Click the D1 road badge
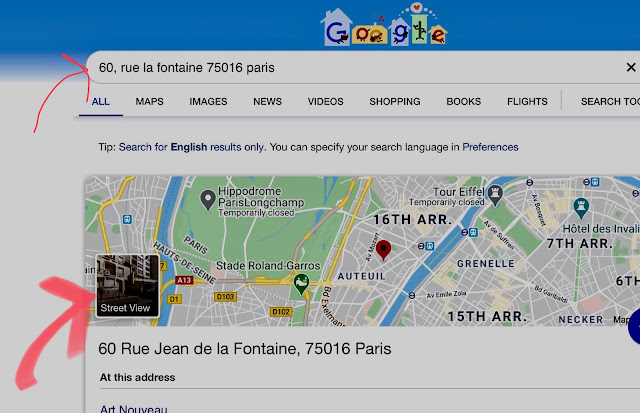 click(174, 299)
